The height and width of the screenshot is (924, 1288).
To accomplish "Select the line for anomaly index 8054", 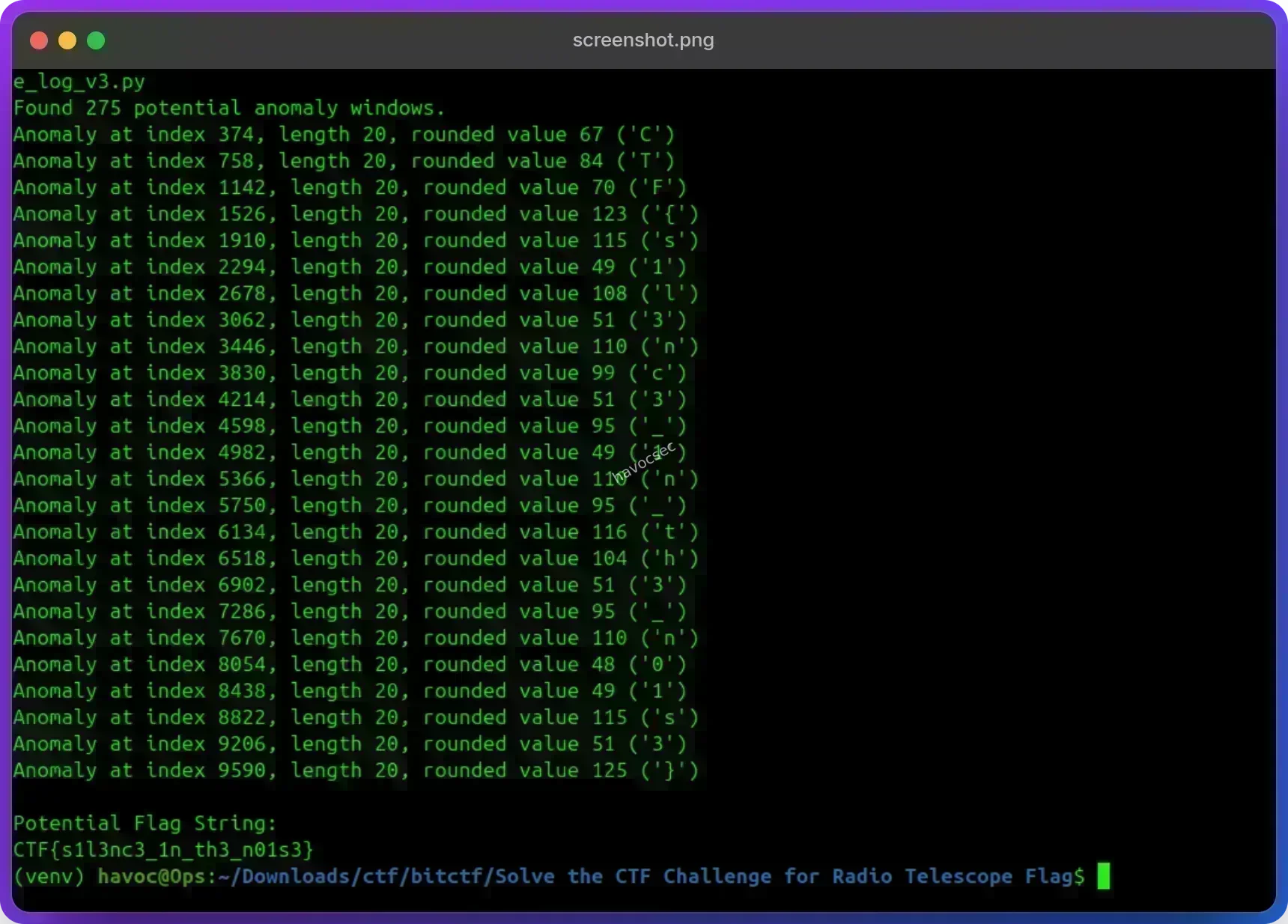I will [x=350, y=665].
